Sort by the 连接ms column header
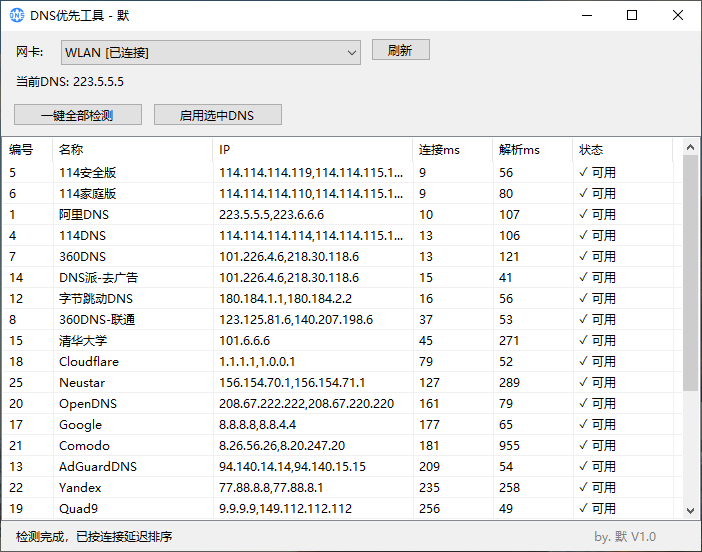Viewport: 702px width, 552px height. click(x=453, y=150)
